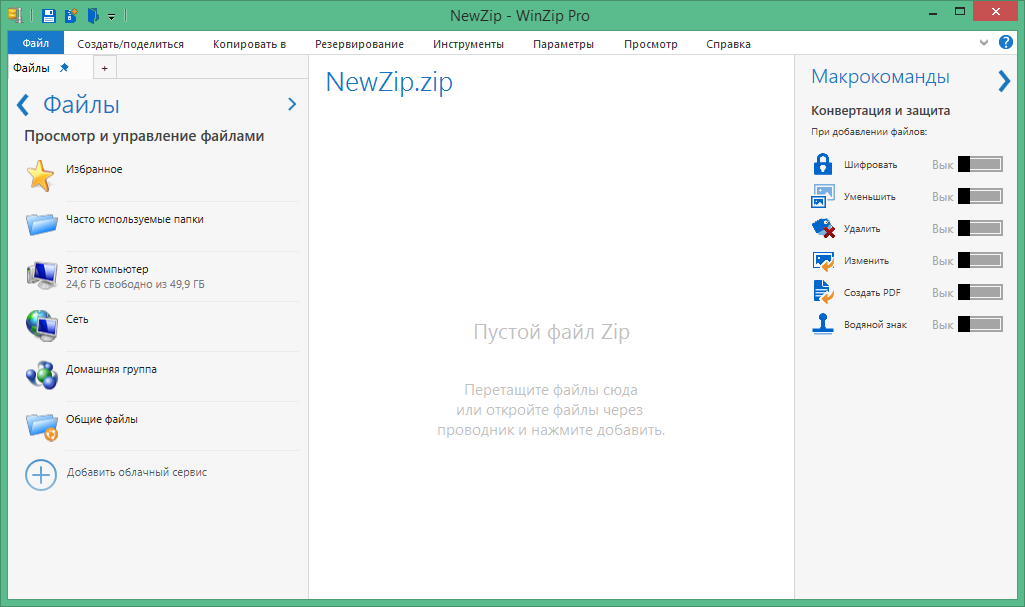Add a new pane tab with plus button

[105, 68]
